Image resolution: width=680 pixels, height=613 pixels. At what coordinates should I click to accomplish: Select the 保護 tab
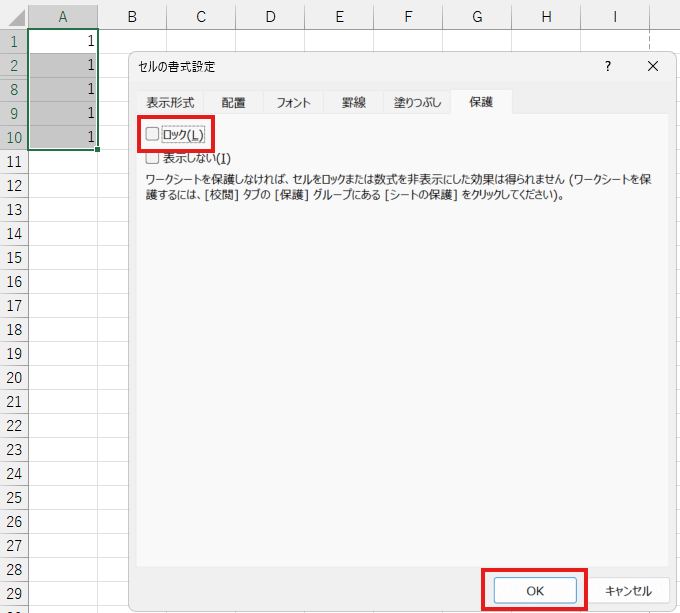pos(481,102)
